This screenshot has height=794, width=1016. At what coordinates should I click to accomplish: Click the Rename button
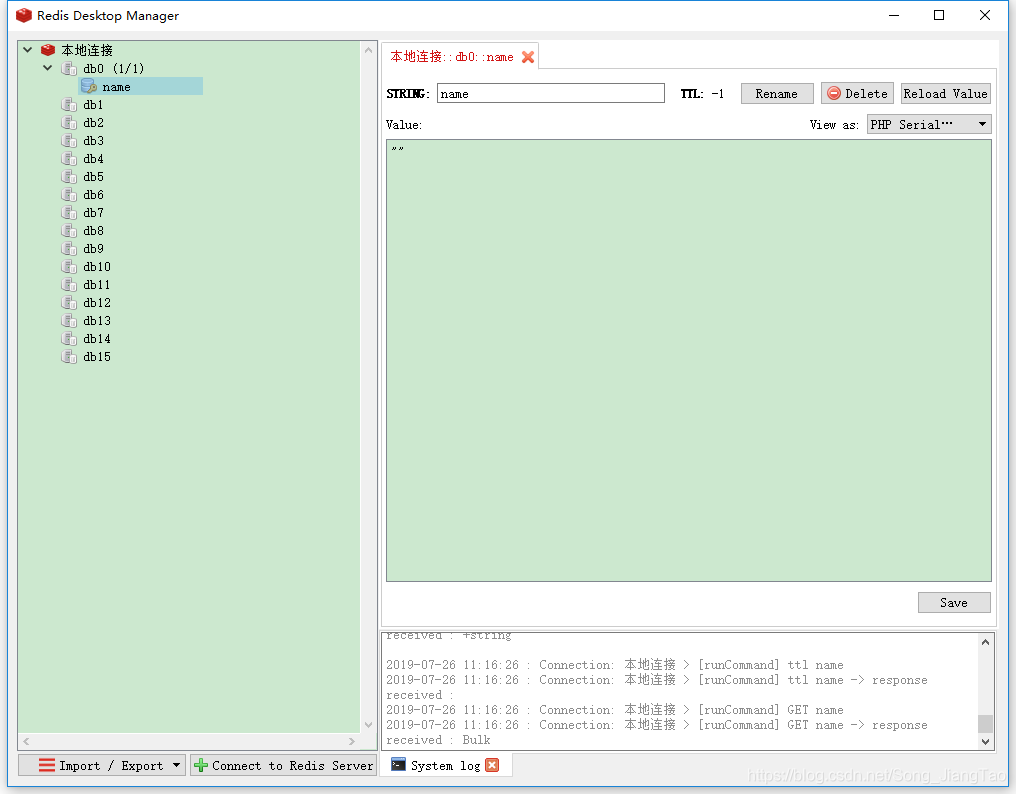pyautogui.click(x=777, y=93)
